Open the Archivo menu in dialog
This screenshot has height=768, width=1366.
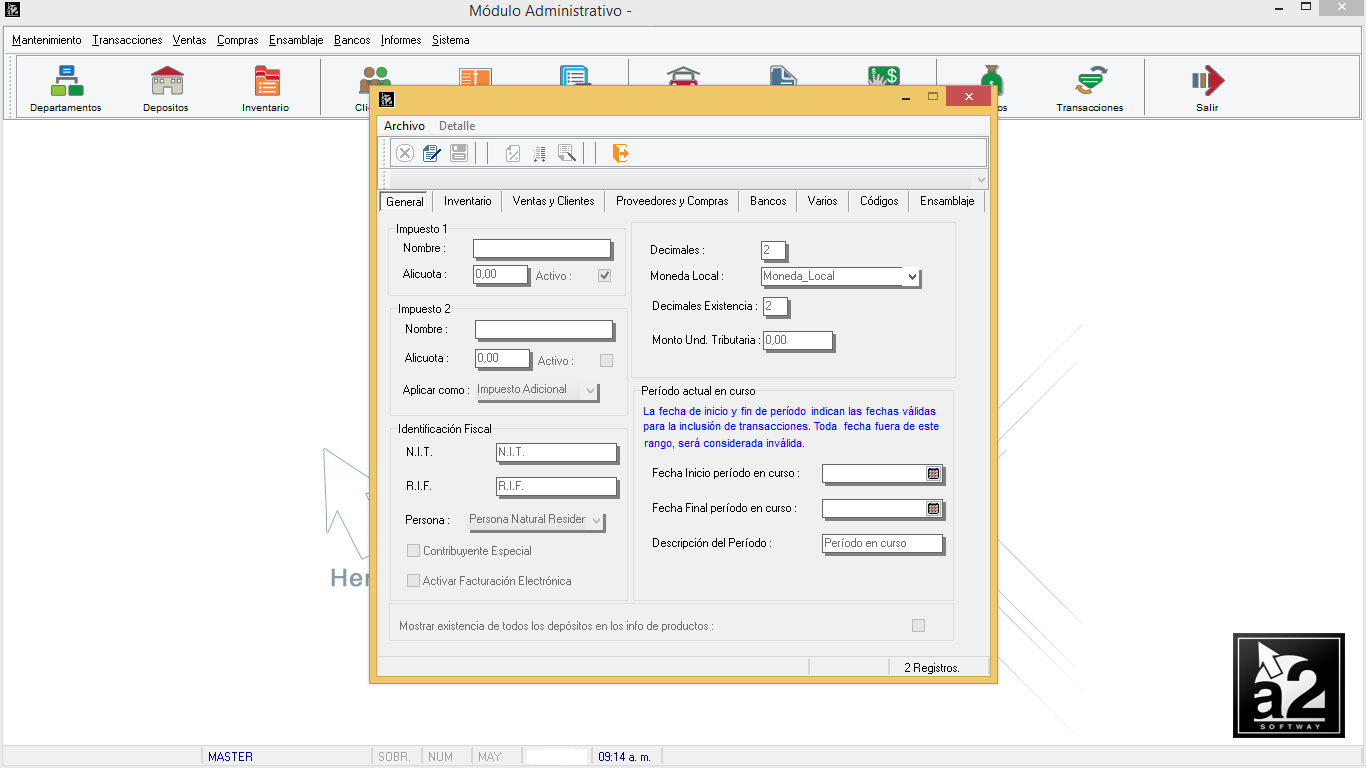tap(404, 126)
